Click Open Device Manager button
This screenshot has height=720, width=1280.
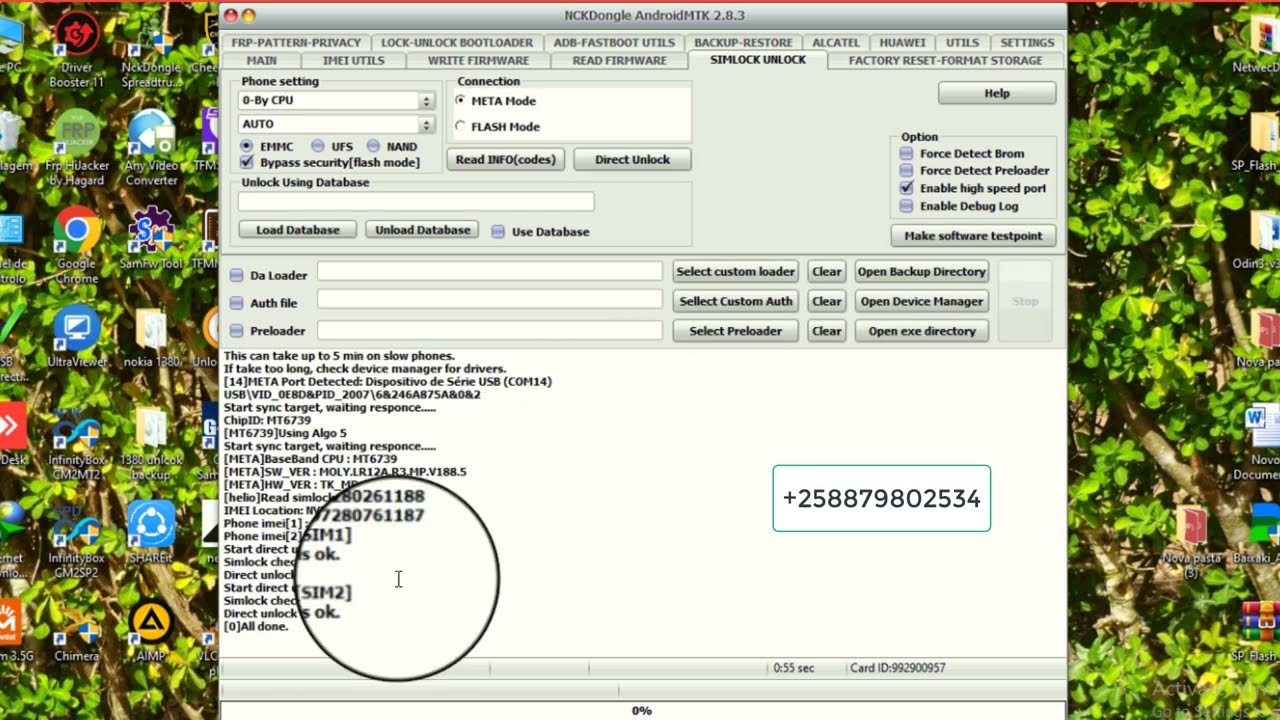pyautogui.click(x=922, y=302)
